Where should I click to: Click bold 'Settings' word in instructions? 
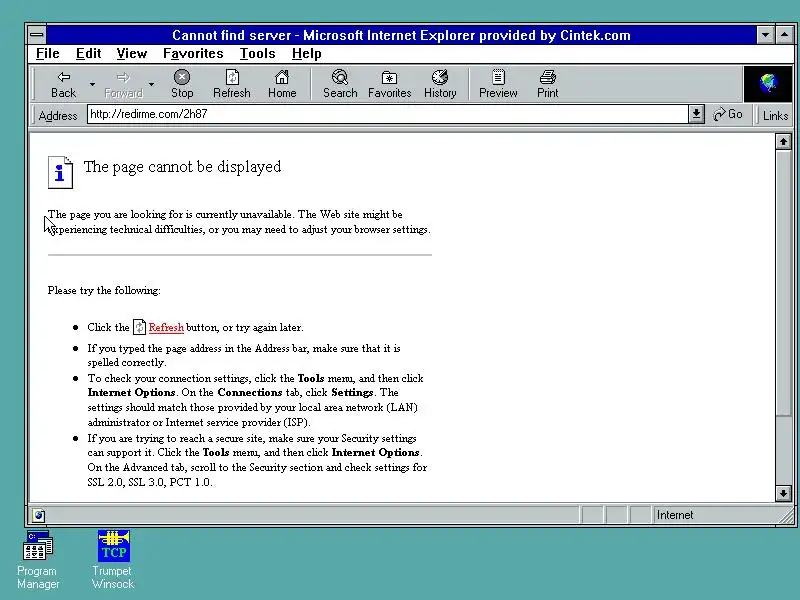(x=352, y=392)
